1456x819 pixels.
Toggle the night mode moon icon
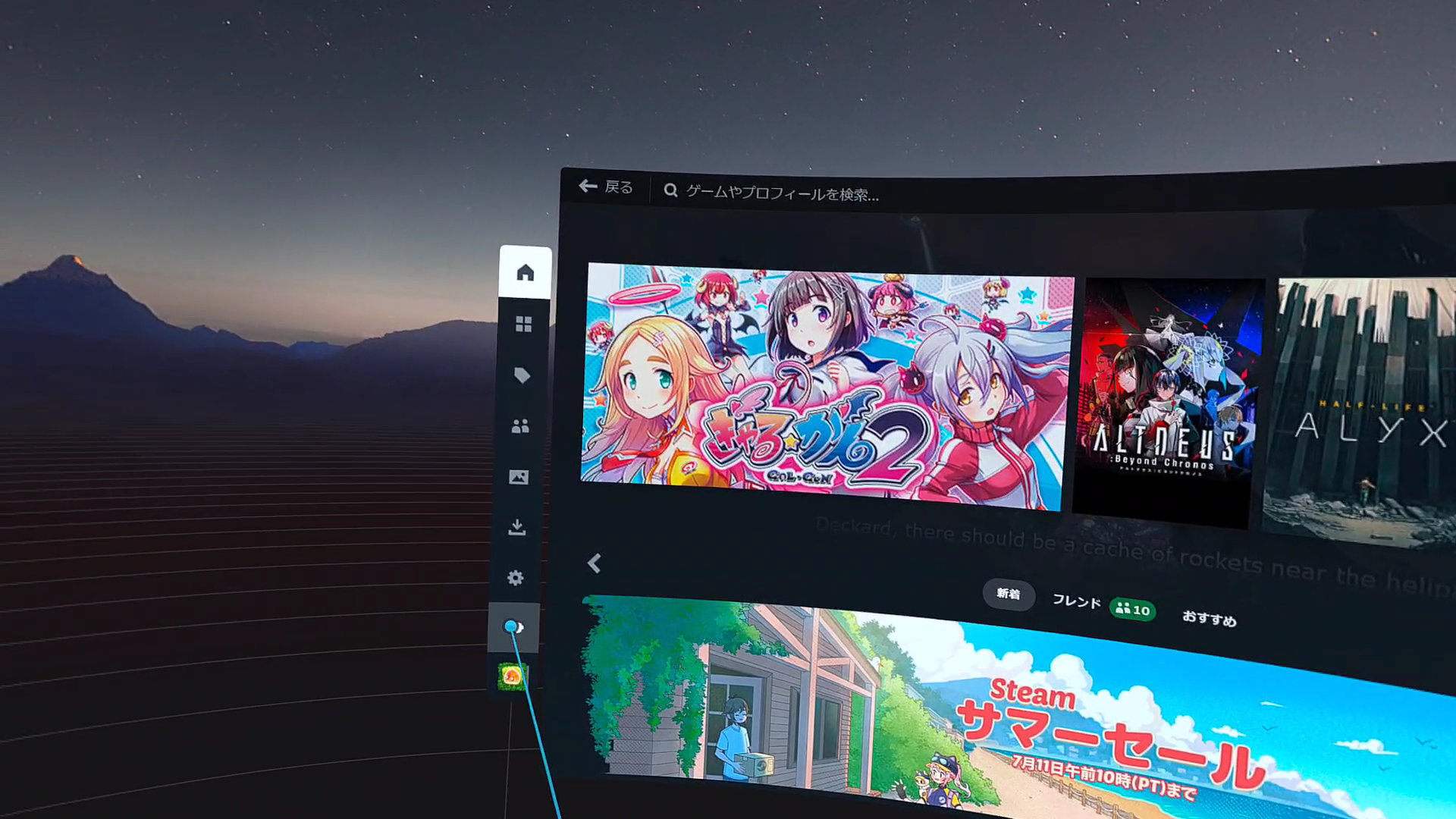click(x=514, y=627)
